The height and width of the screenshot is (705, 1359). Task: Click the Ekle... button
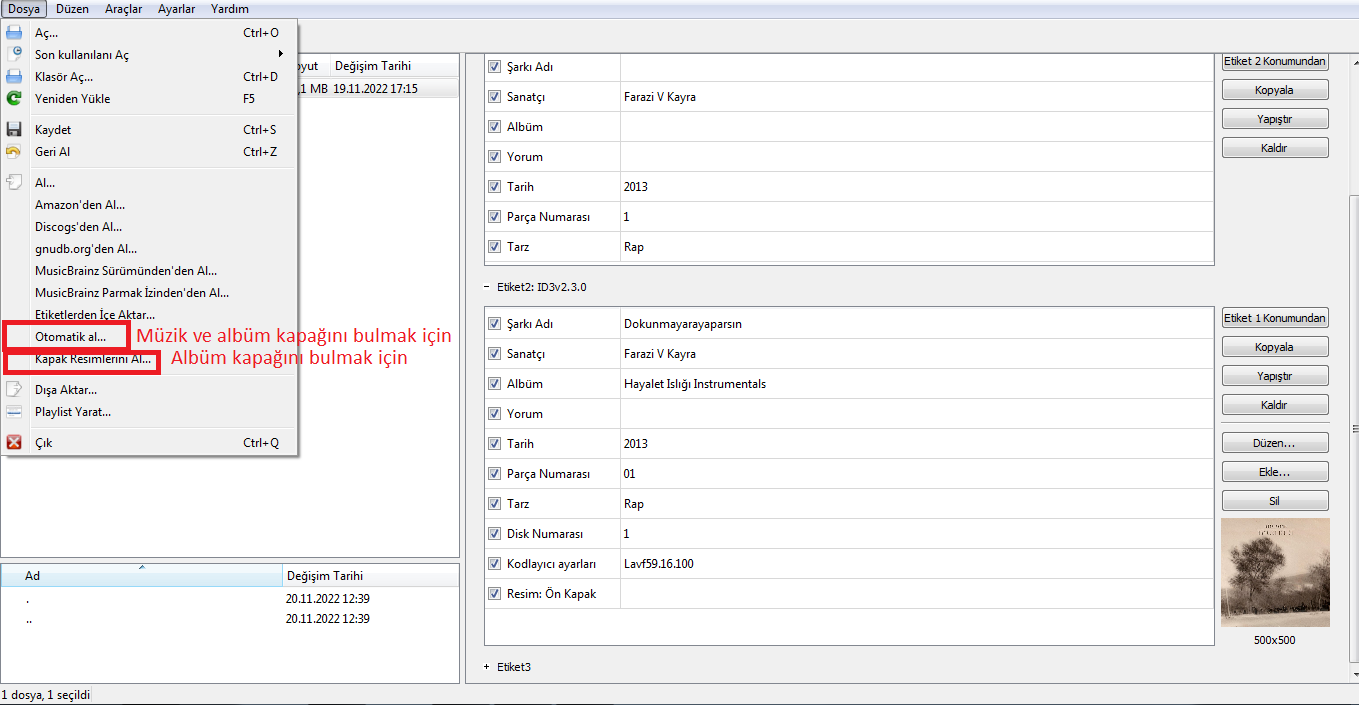coord(1275,472)
